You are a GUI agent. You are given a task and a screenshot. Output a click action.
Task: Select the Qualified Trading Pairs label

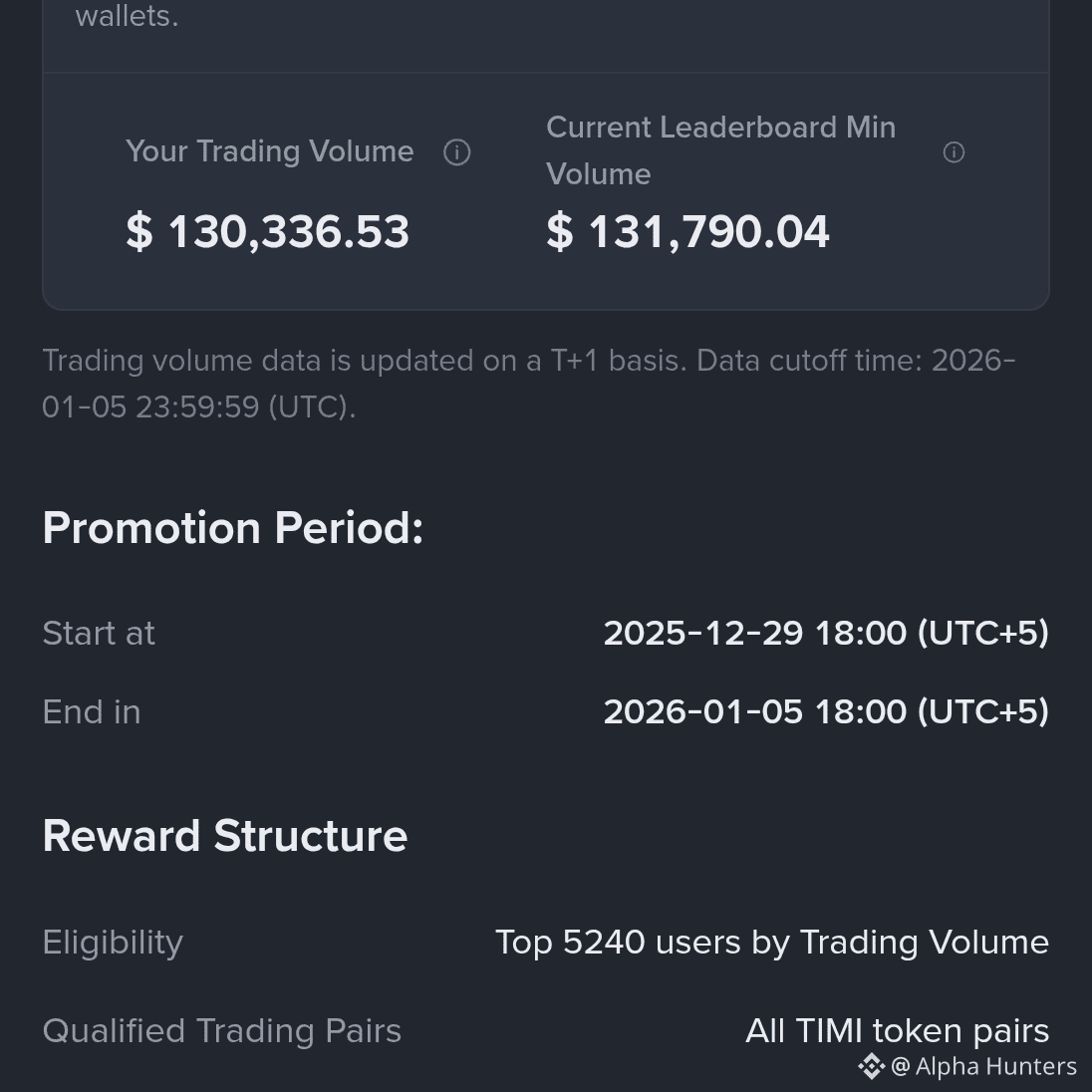(221, 1030)
